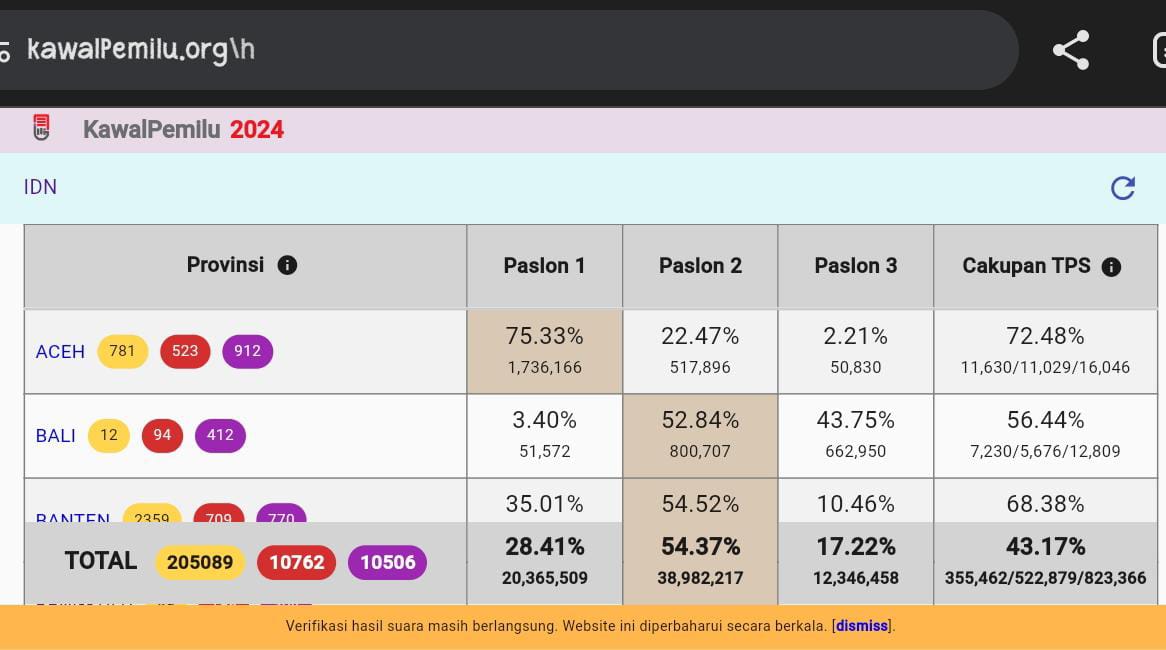Click the red 523 badge for ACEH
Image resolution: width=1166 pixels, height=650 pixels.
(184, 351)
